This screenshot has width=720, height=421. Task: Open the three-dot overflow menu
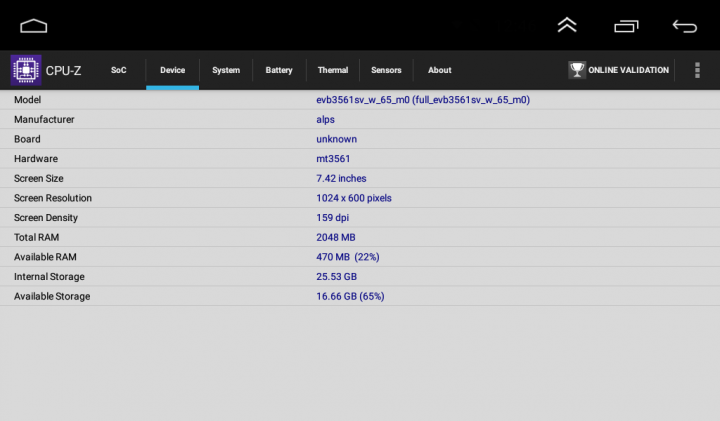click(697, 70)
